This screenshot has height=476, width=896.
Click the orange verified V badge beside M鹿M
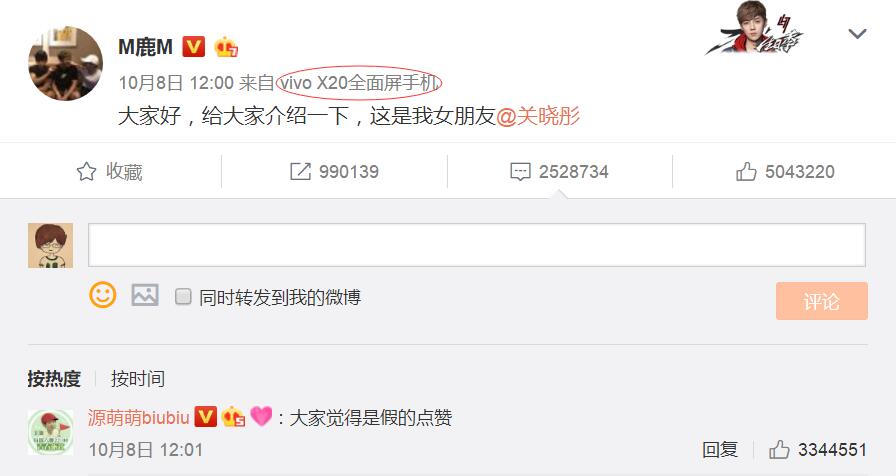[x=194, y=46]
